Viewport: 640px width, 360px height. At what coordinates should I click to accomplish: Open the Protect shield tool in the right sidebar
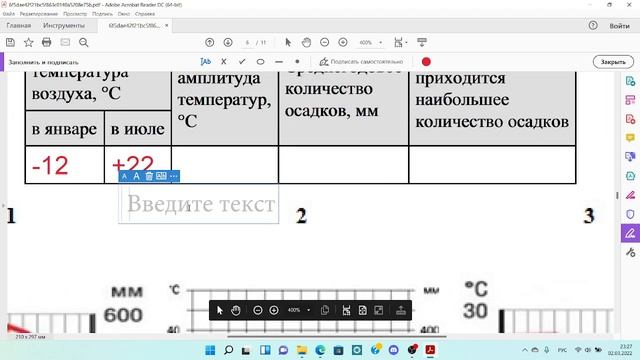pos(630,214)
